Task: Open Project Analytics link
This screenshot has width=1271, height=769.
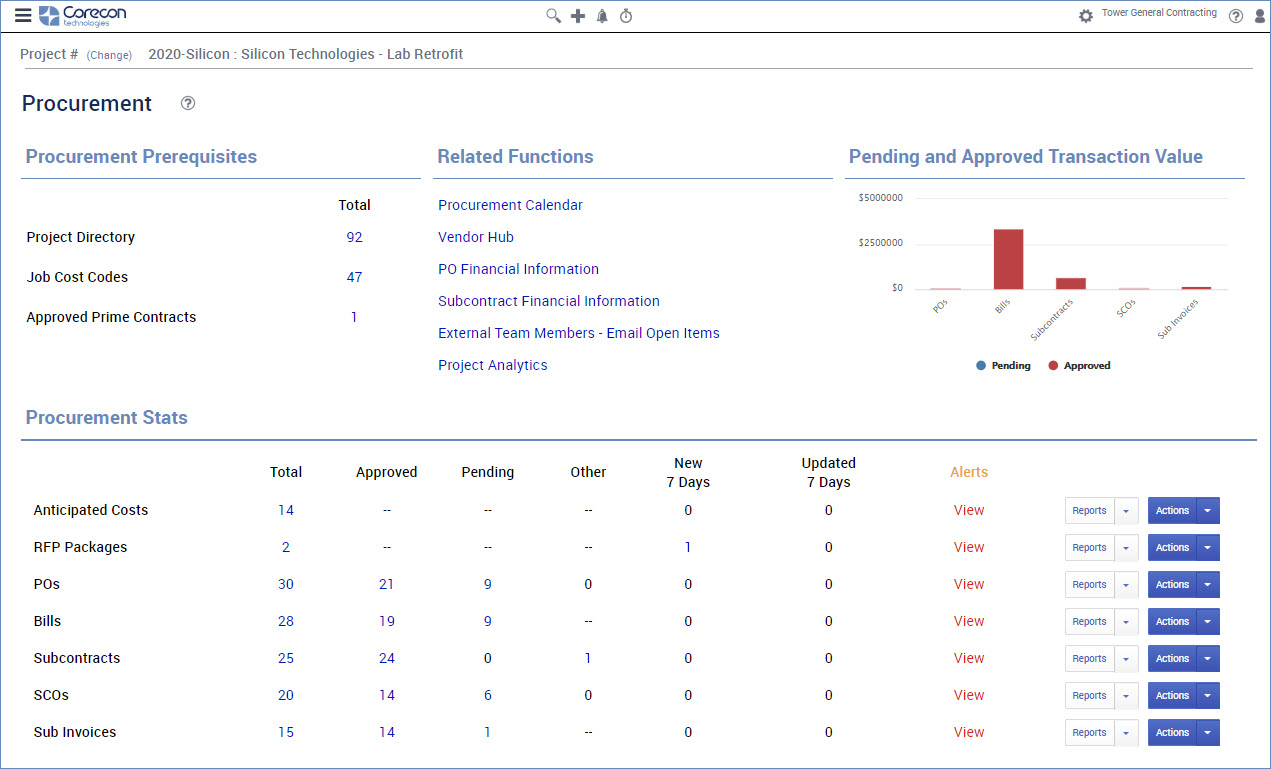Action: coord(493,365)
